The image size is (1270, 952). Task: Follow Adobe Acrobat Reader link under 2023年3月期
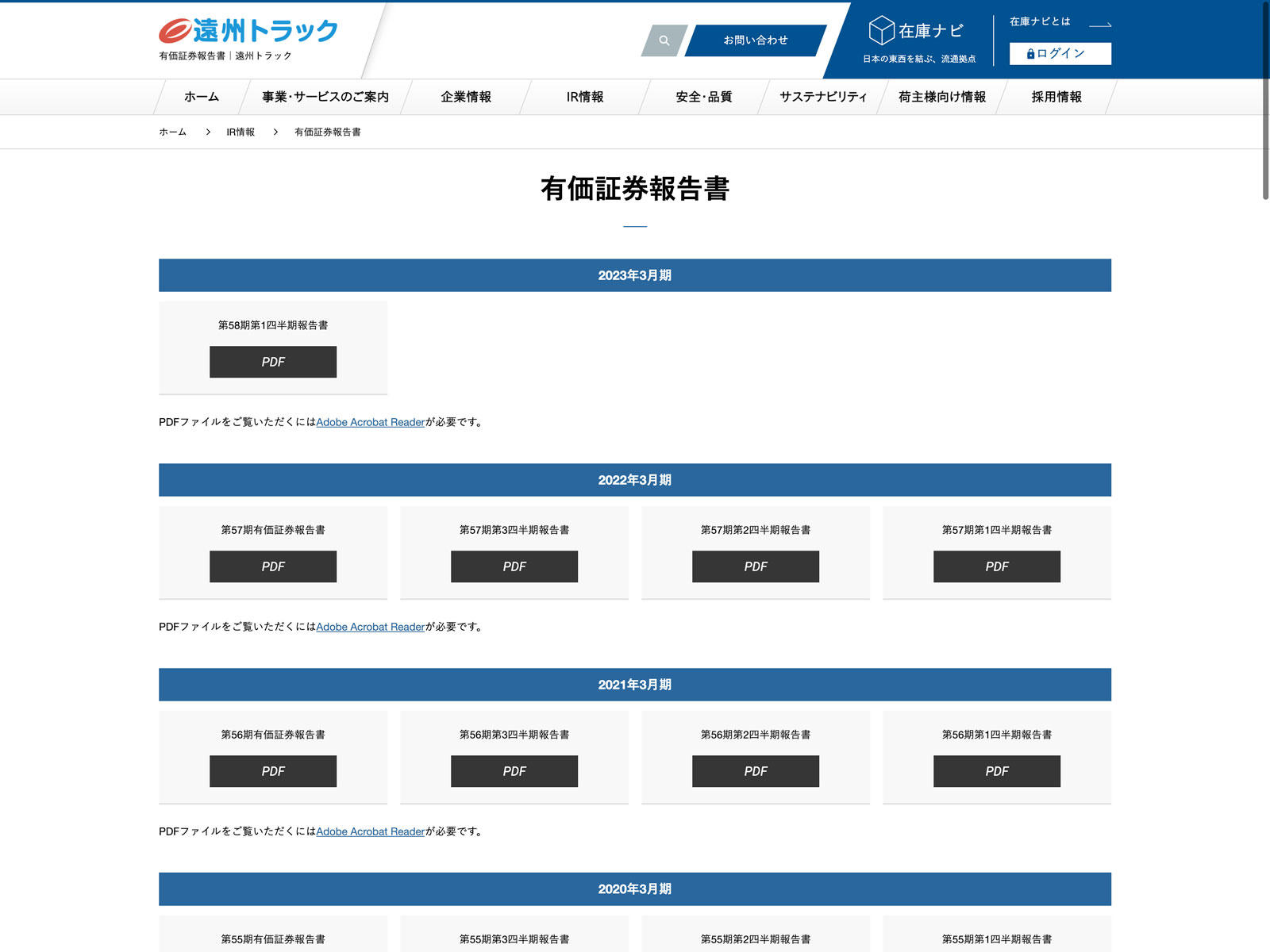click(371, 423)
